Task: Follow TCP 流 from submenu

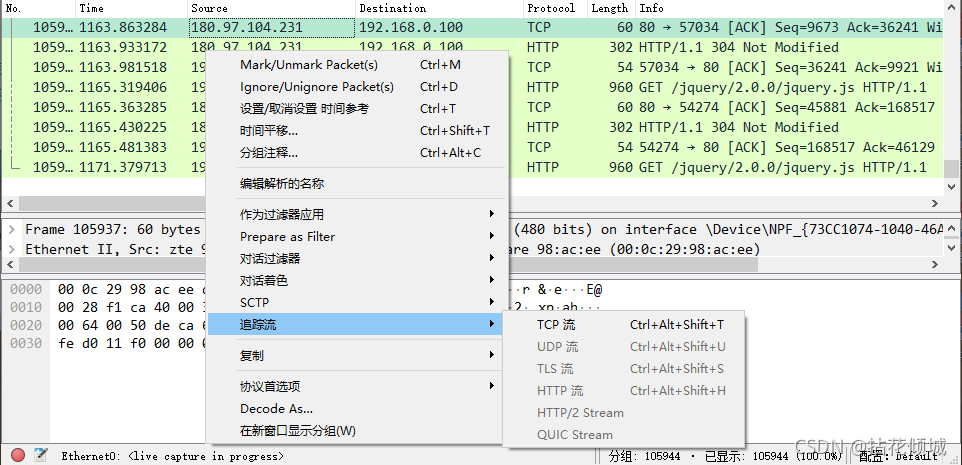Action: pos(623,325)
